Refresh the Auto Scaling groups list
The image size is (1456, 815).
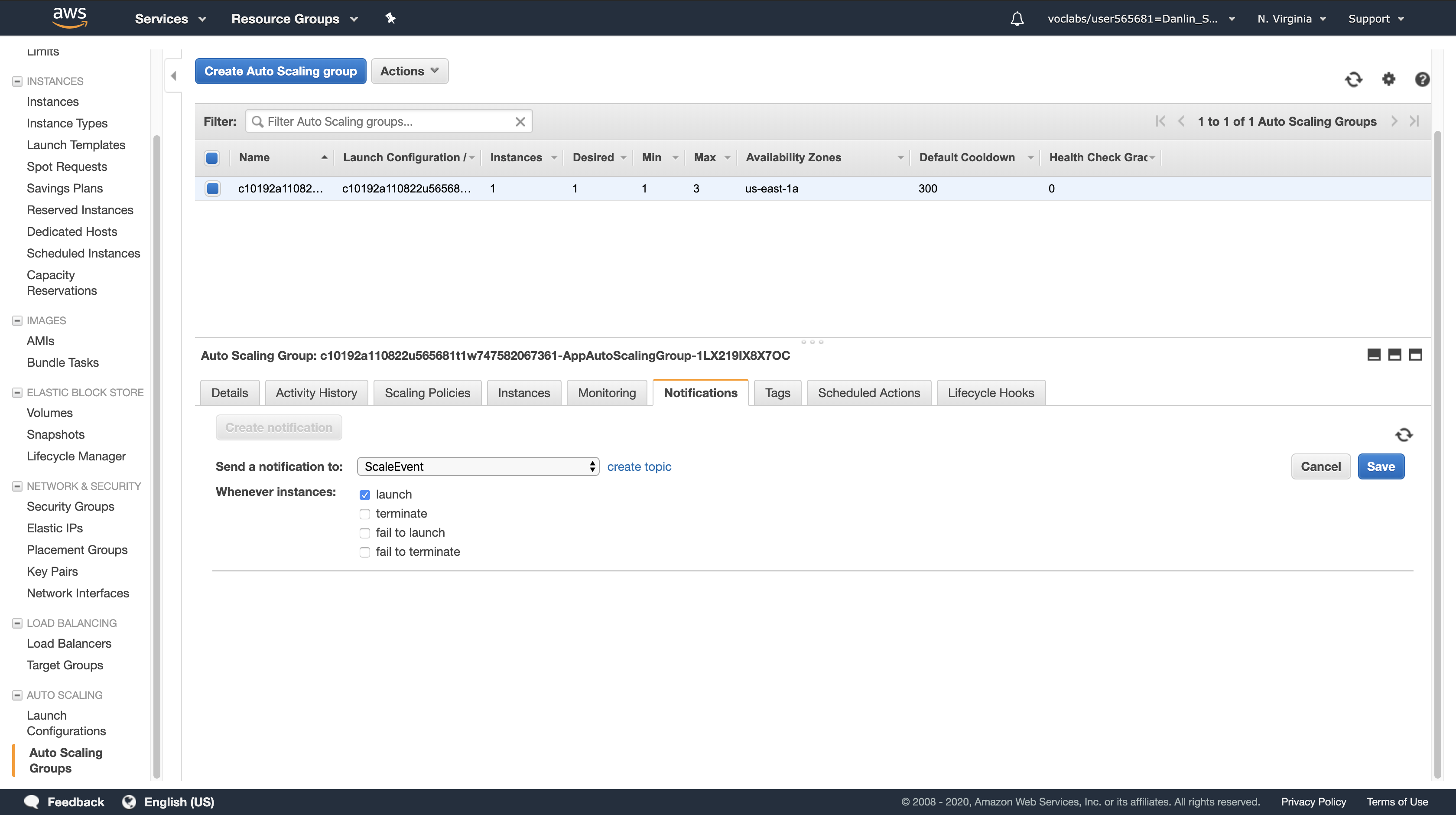[x=1353, y=79]
